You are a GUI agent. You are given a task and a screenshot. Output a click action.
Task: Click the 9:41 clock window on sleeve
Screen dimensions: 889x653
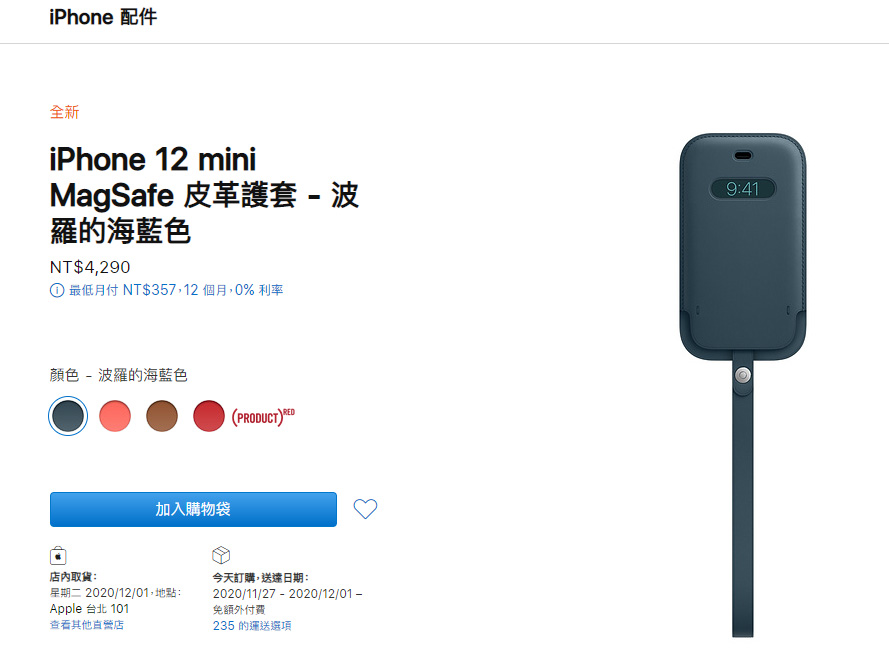[x=743, y=189]
